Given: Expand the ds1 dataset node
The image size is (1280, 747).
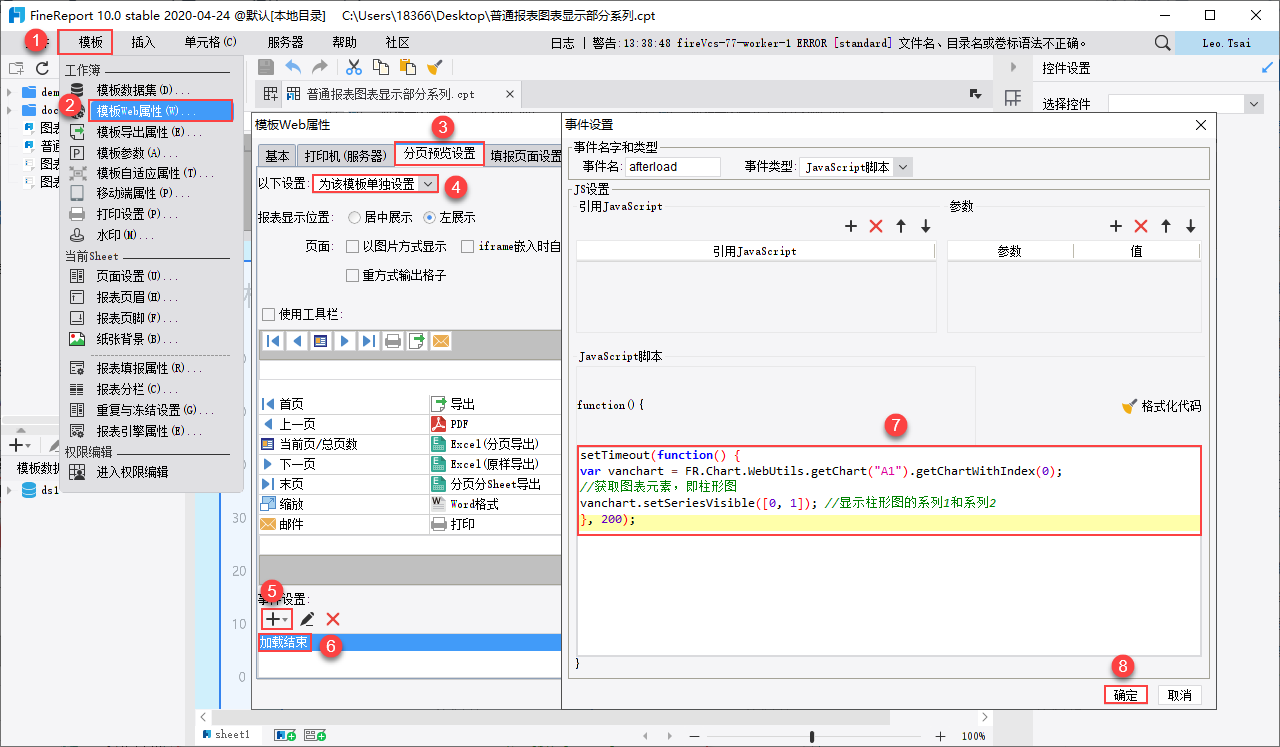Looking at the screenshot, I should tap(9, 490).
